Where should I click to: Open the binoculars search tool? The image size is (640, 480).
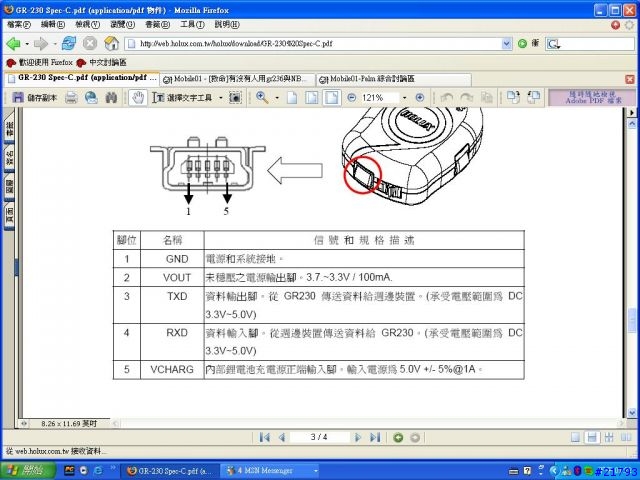pos(111,97)
